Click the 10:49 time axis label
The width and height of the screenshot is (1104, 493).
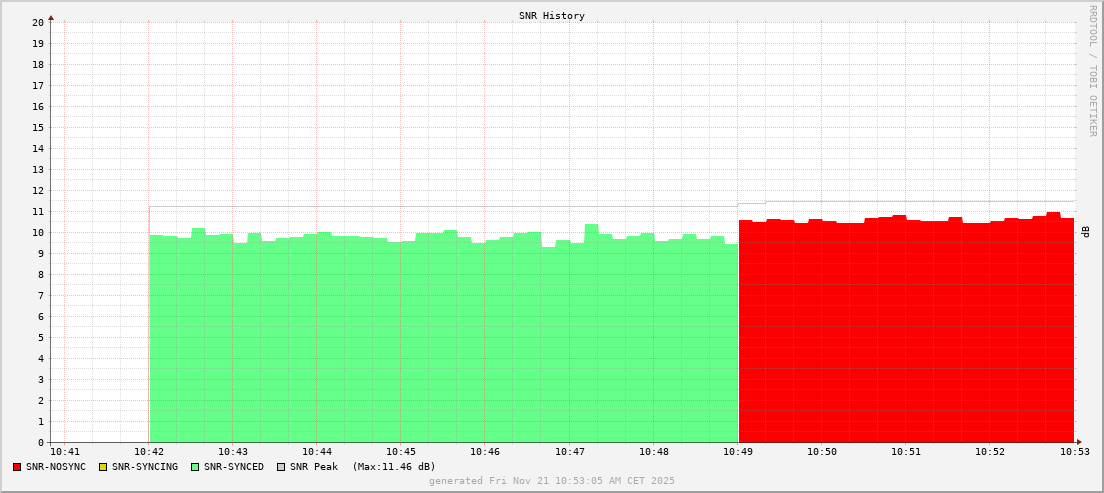tap(738, 452)
